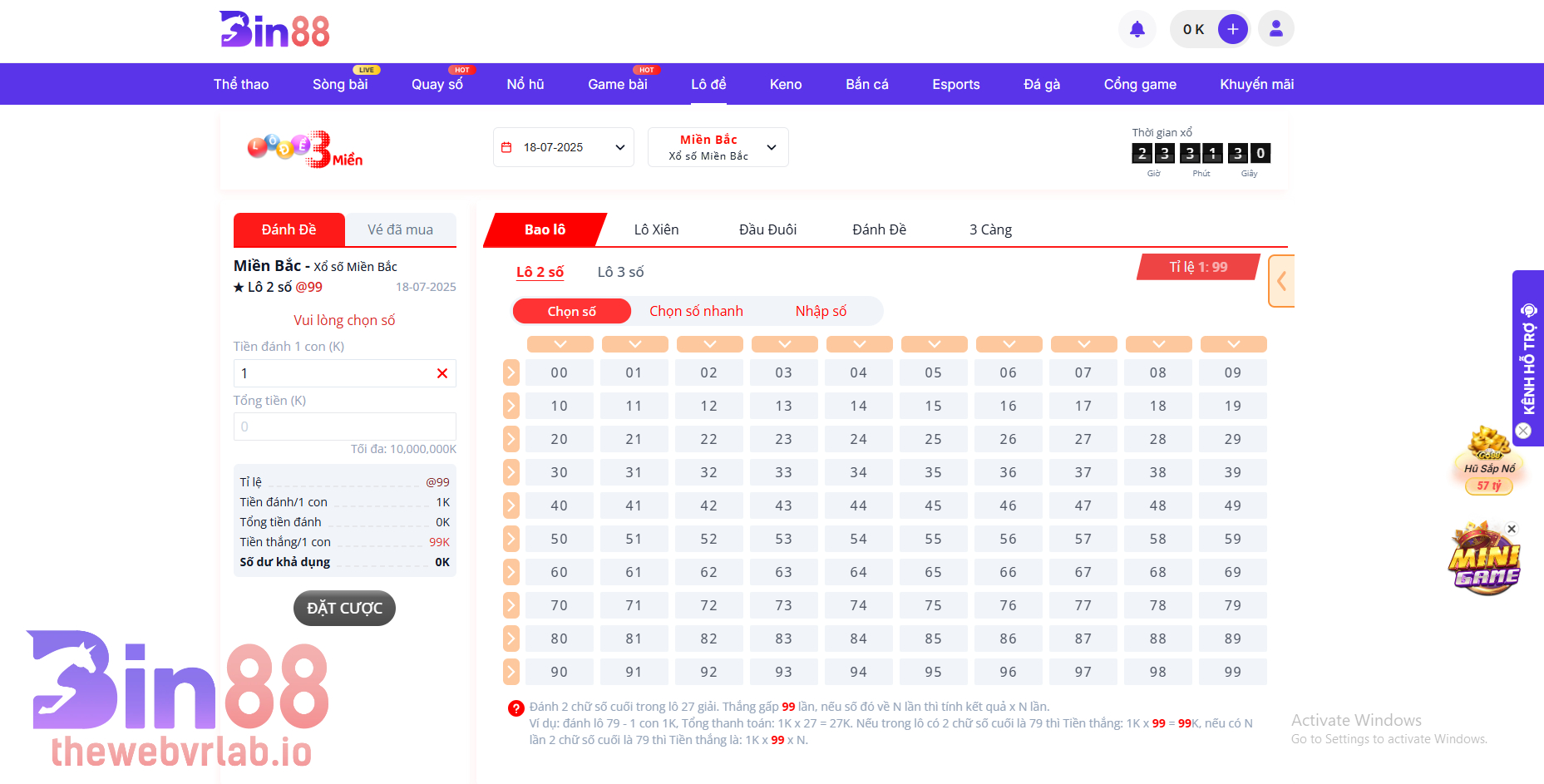Open the notification bell
1544x784 pixels.
coord(1137,29)
